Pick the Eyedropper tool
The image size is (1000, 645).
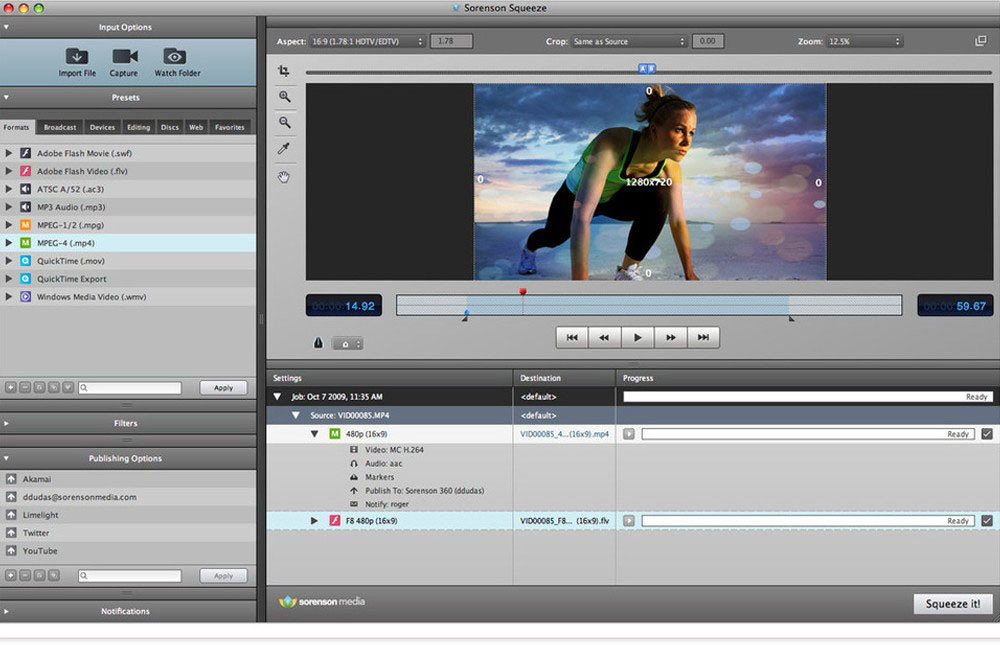coord(284,149)
